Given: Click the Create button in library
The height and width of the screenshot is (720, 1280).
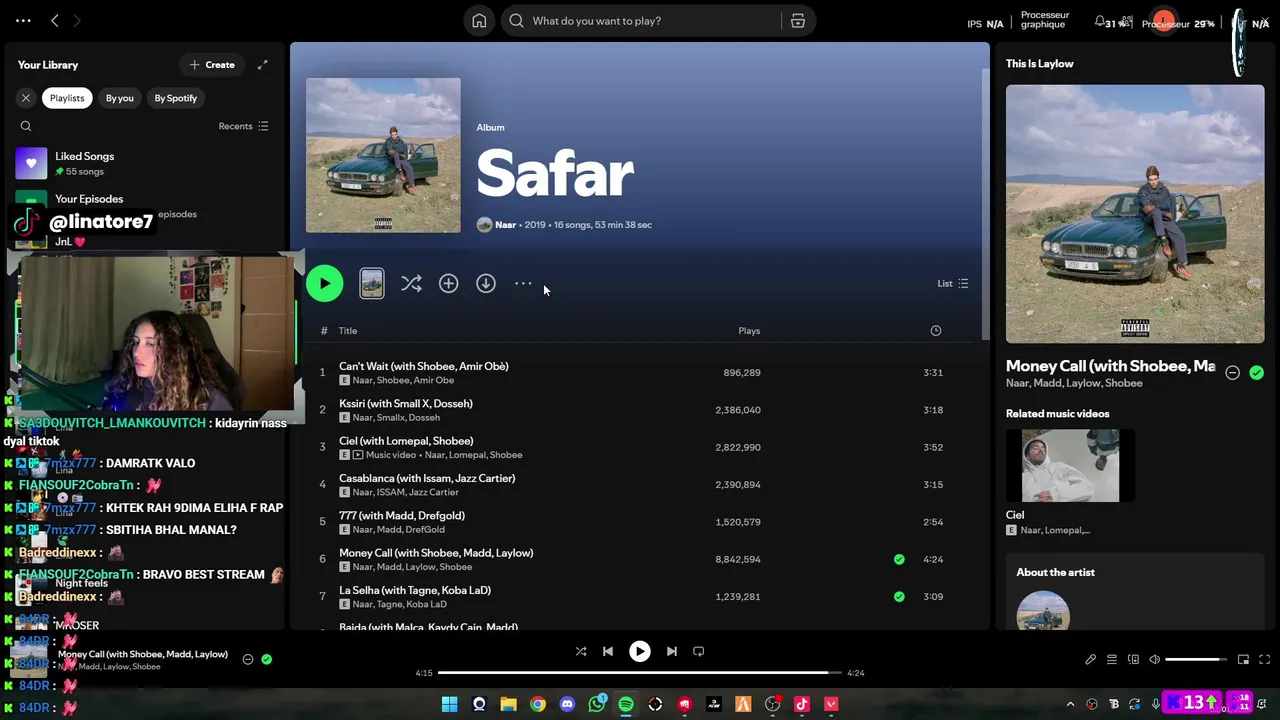Looking at the screenshot, I should [x=212, y=65].
